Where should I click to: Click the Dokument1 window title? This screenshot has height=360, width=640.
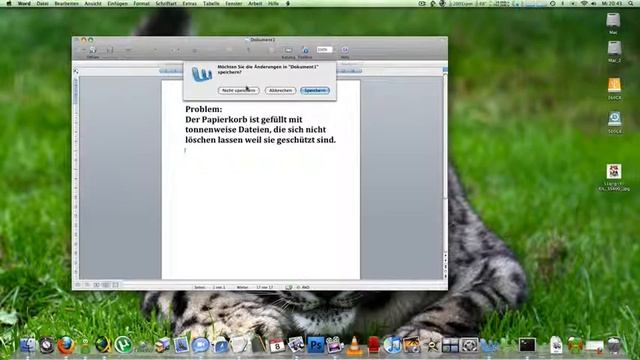pos(262,40)
